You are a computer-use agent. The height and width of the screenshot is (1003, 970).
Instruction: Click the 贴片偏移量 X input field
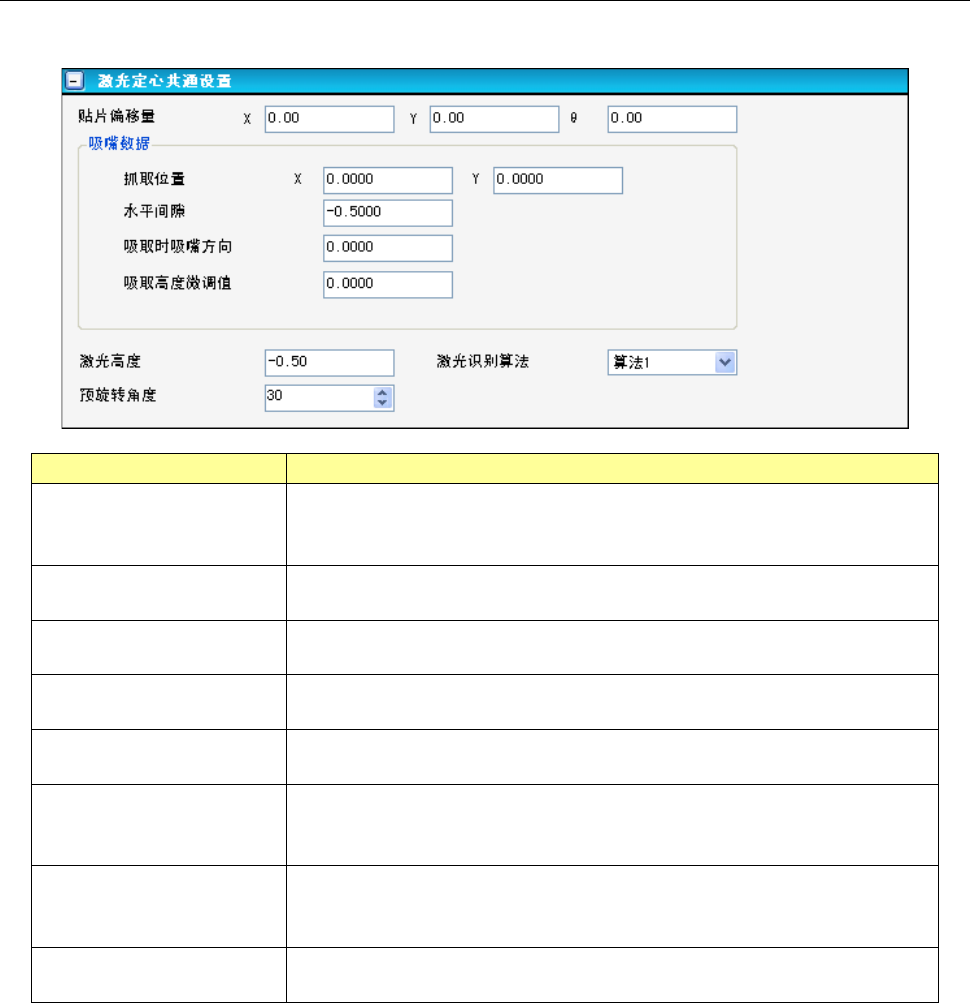pos(330,119)
